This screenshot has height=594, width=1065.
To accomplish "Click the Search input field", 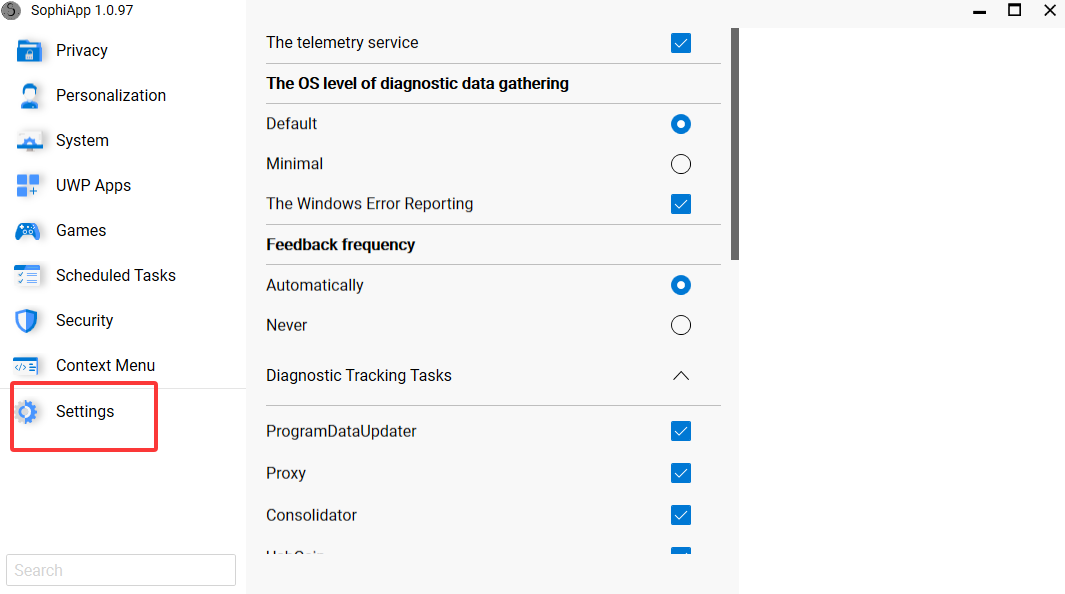I will tap(121, 570).
